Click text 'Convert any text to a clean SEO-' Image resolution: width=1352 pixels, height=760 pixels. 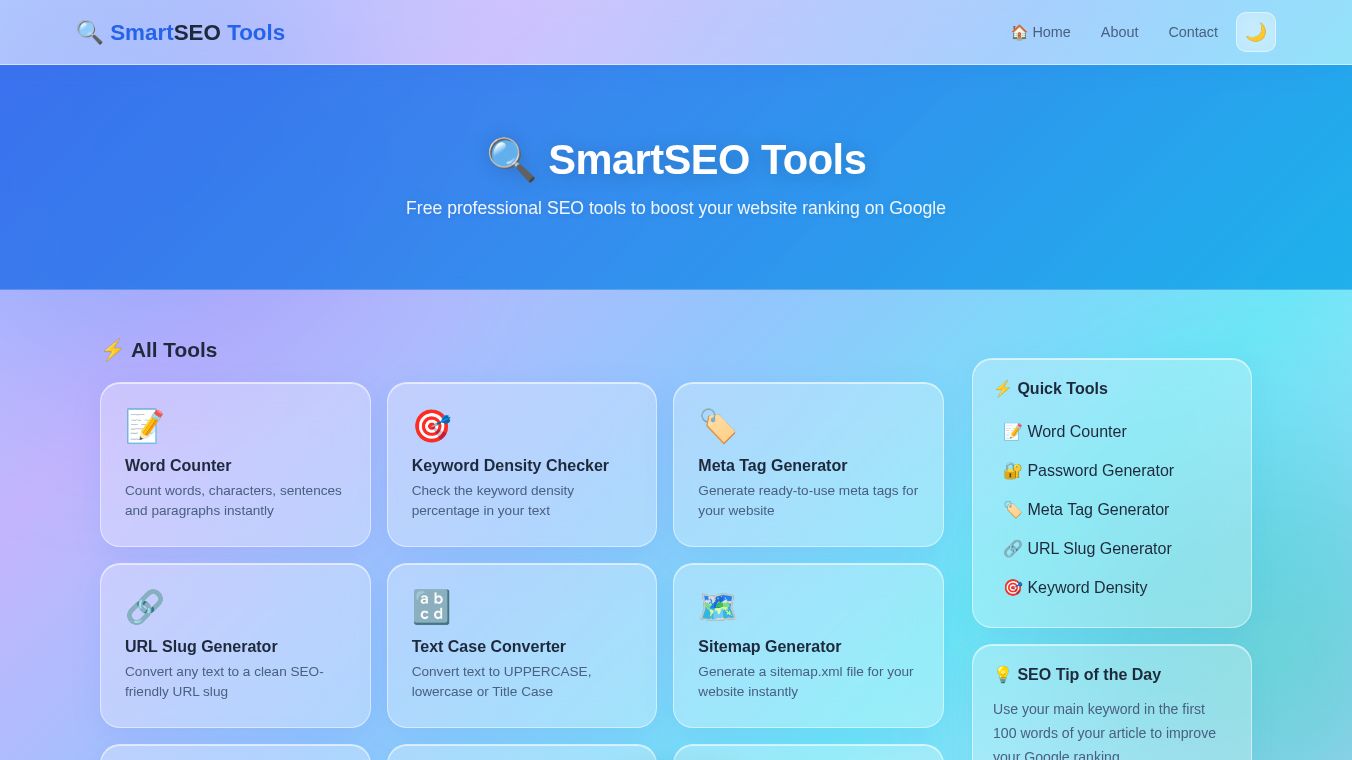(x=224, y=672)
